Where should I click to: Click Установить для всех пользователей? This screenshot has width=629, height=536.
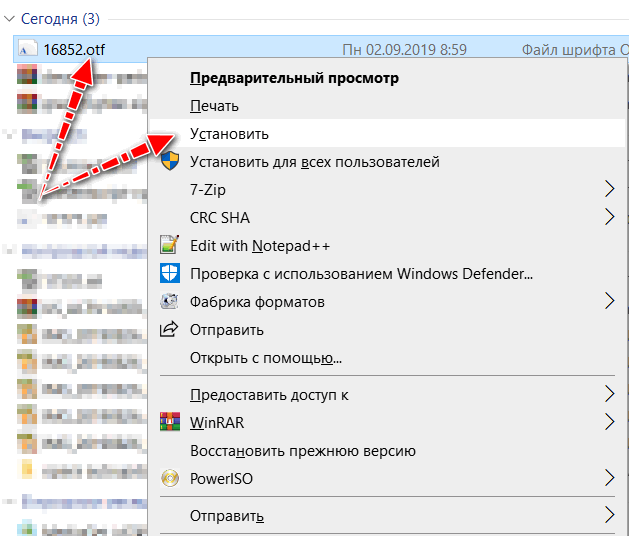tap(314, 161)
